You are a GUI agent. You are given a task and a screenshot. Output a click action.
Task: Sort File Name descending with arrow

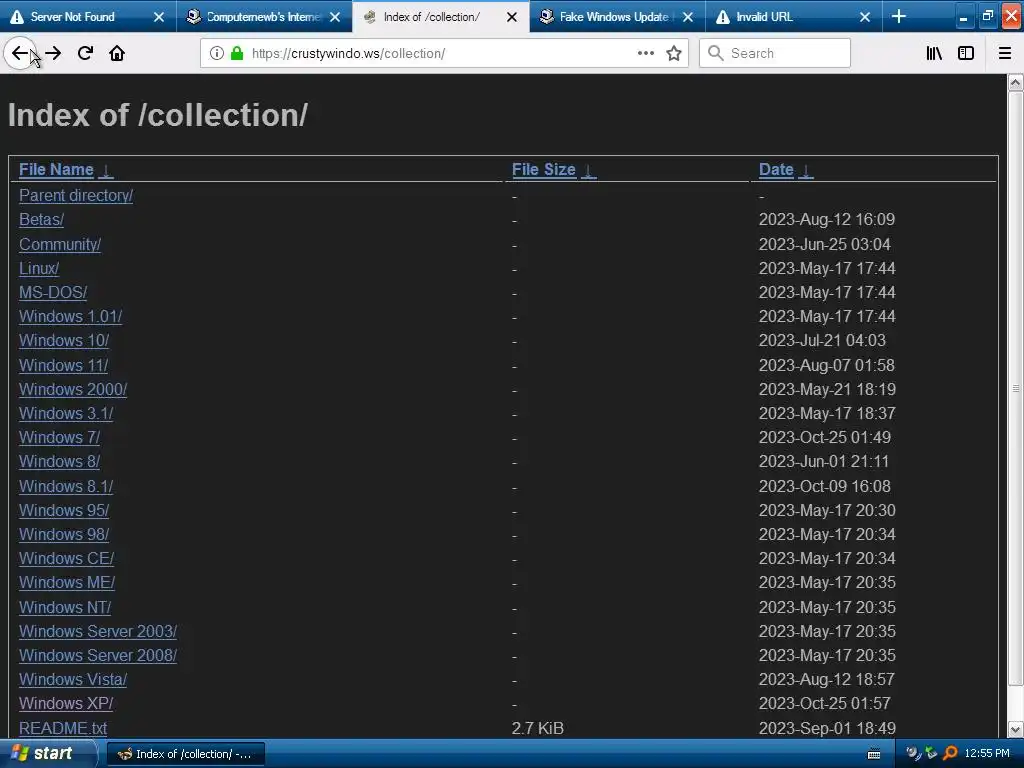[x=106, y=170]
